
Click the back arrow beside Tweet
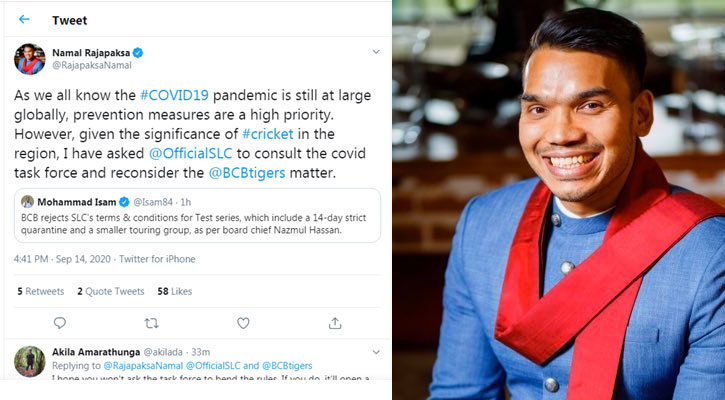[x=24, y=19]
